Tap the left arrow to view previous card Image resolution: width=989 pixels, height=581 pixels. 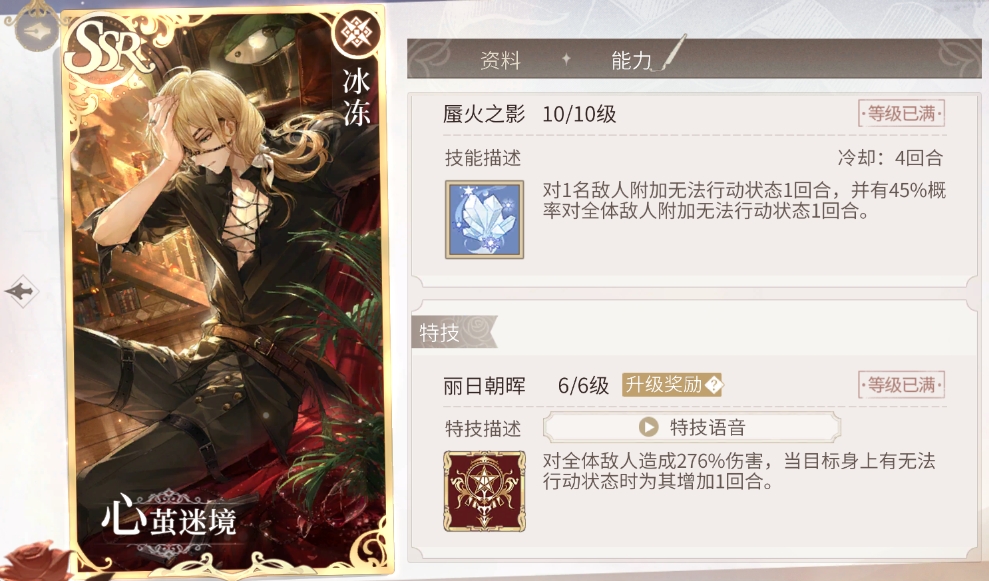22,291
